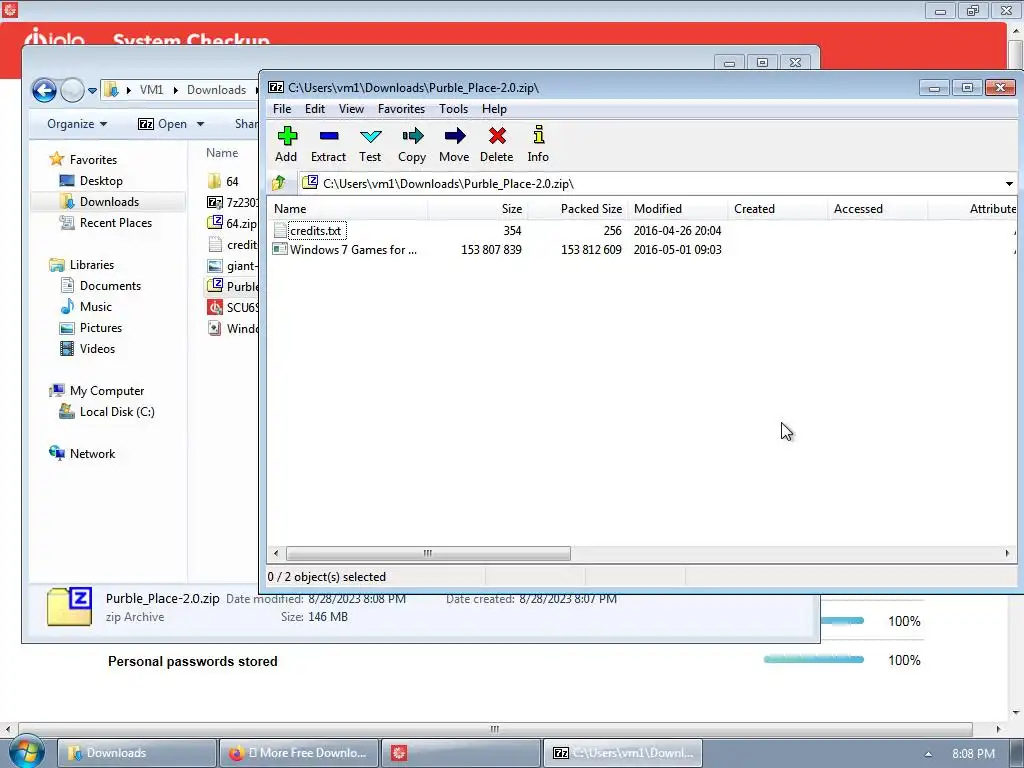Sort by Packed Size column

pyautogui.click(x=578, y=209)
